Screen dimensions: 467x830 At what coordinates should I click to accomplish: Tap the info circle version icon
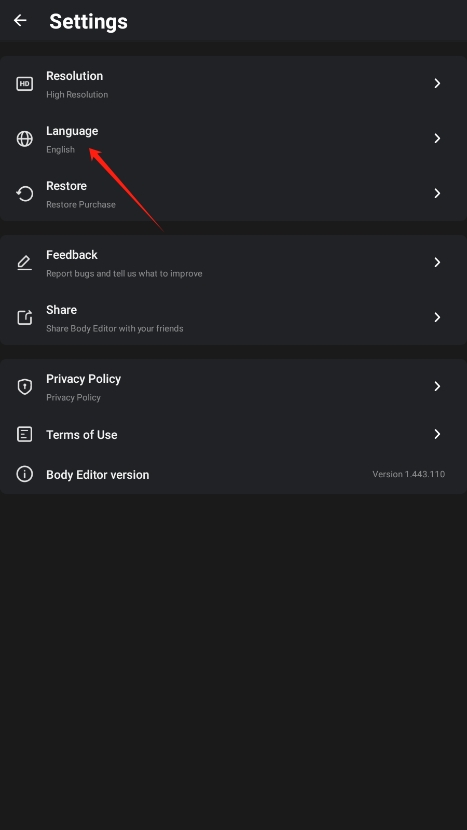(24, 474)
